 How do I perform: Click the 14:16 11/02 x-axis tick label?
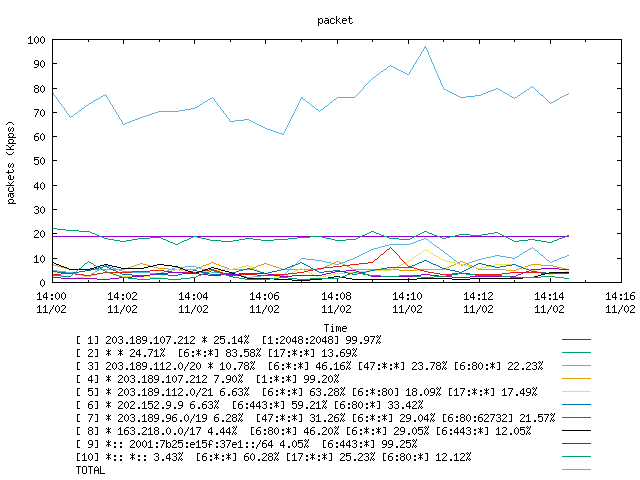[x=620, y=302]
